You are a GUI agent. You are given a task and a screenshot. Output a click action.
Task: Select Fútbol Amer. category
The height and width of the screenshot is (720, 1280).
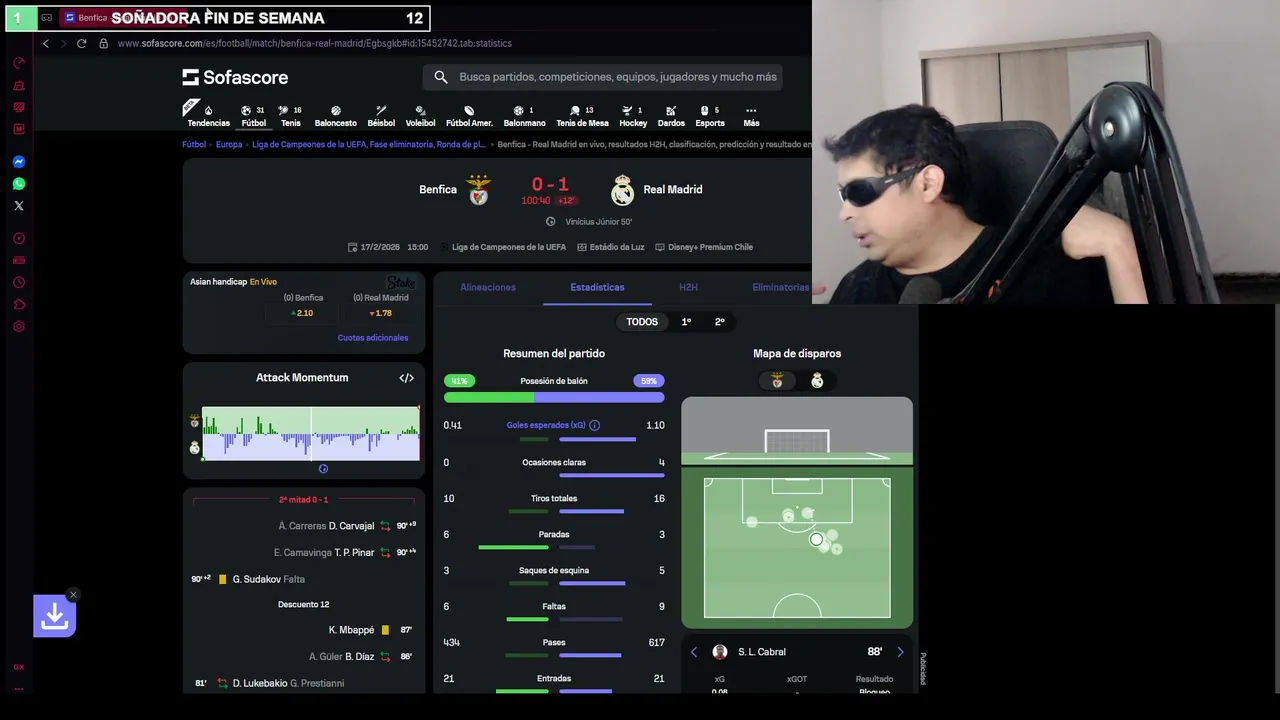point(469,116)
